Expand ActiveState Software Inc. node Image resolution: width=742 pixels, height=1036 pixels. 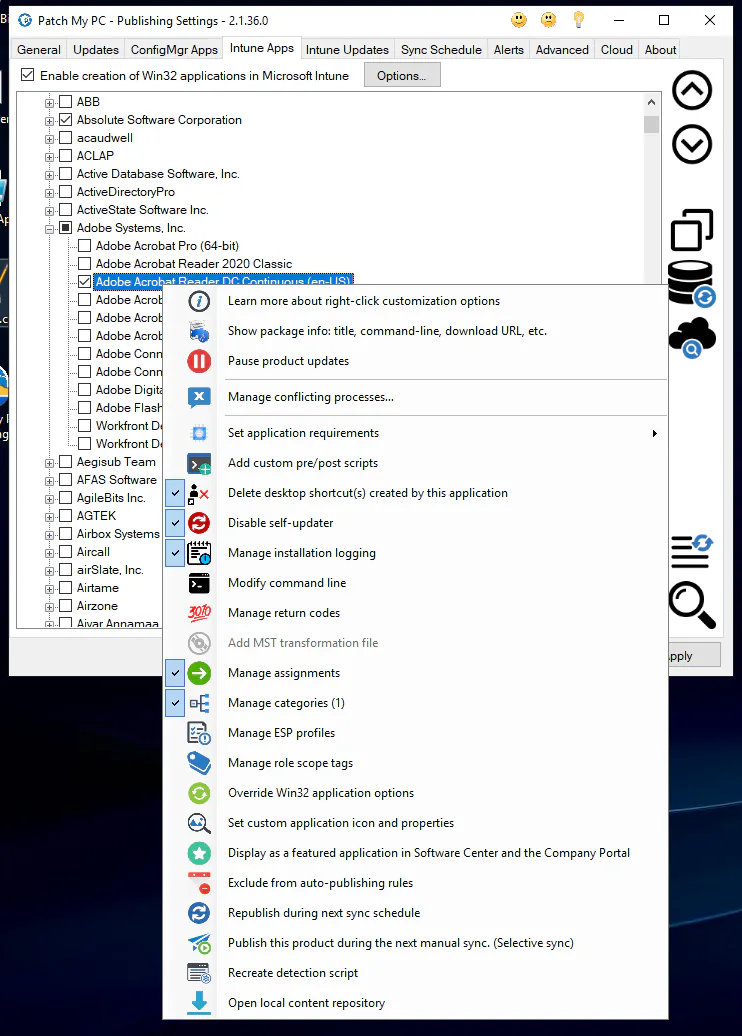50,211
